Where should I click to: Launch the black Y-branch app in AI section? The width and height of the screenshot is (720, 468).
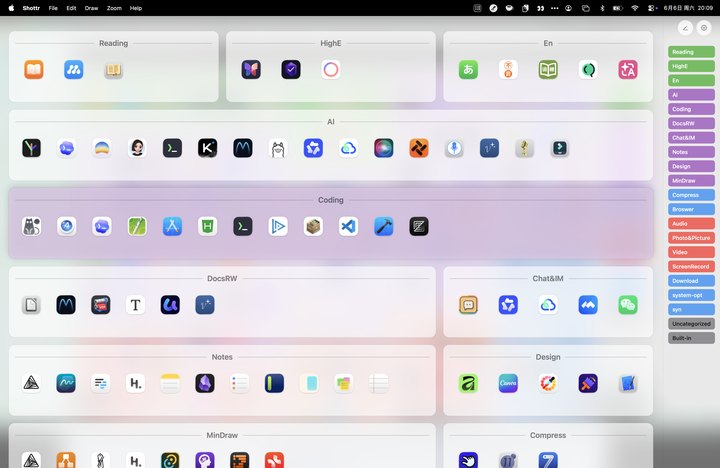pos(31,148)
